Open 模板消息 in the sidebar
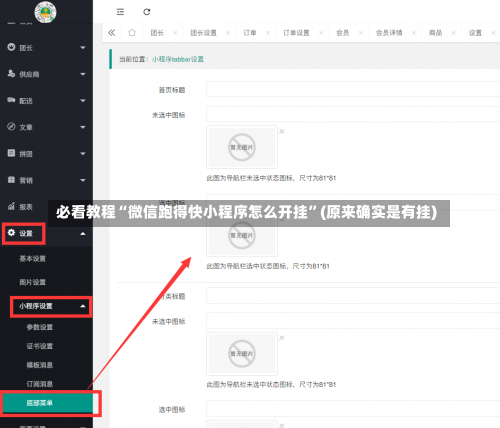500x428 pixels. [40, 365]
